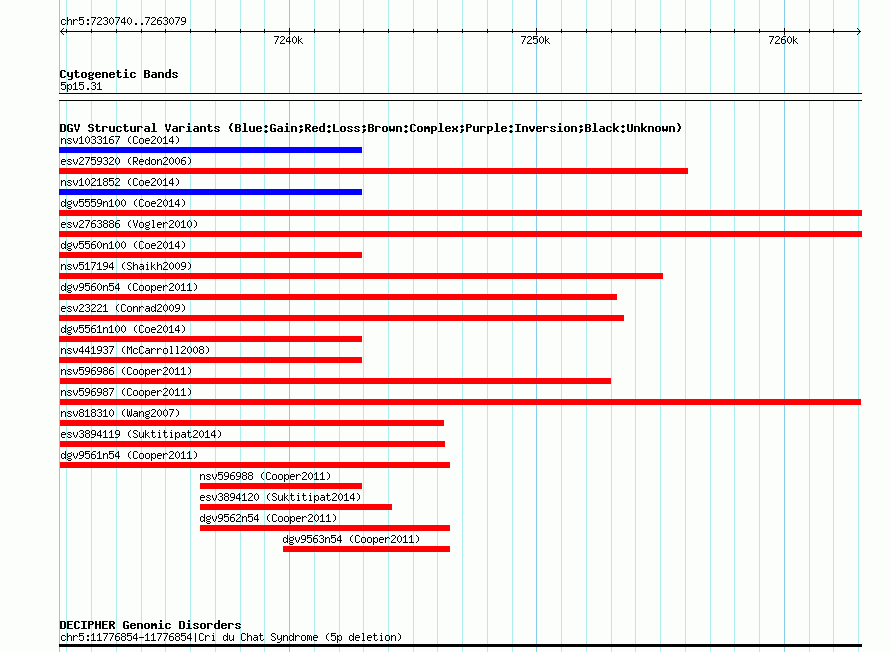Click the dgv9563n54 (Cooper2011) label
Viewport: 890px width, 652px height.
click(351, 539)
